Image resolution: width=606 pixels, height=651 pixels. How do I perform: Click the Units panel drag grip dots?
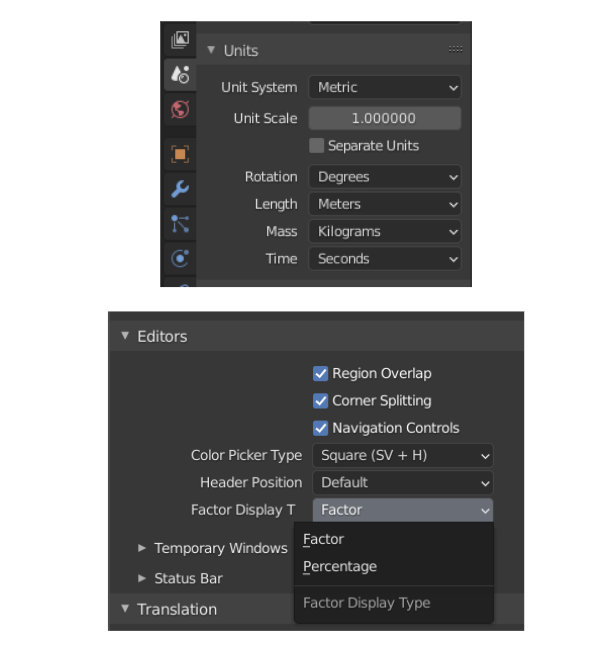click(x=455, y=49)
